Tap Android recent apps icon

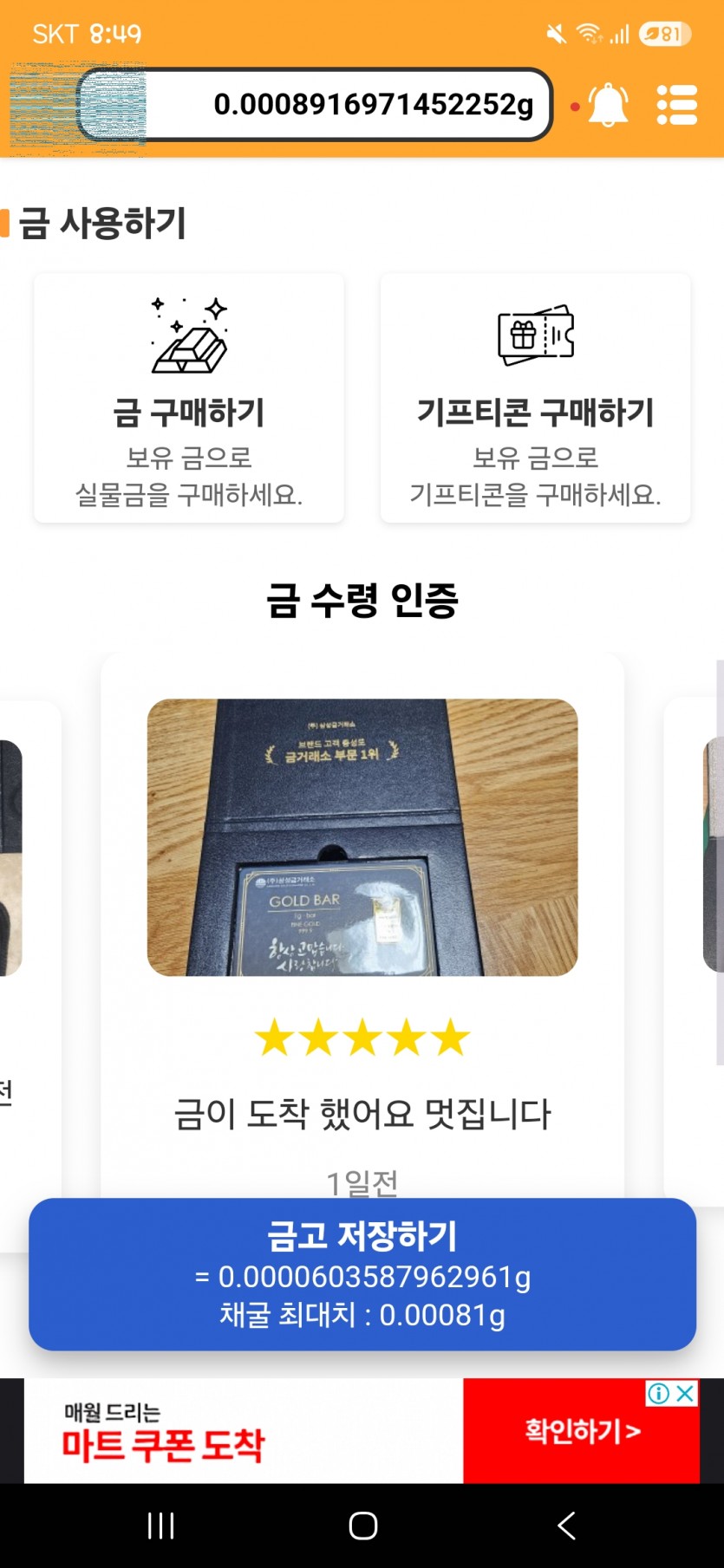pos(160,1526)
